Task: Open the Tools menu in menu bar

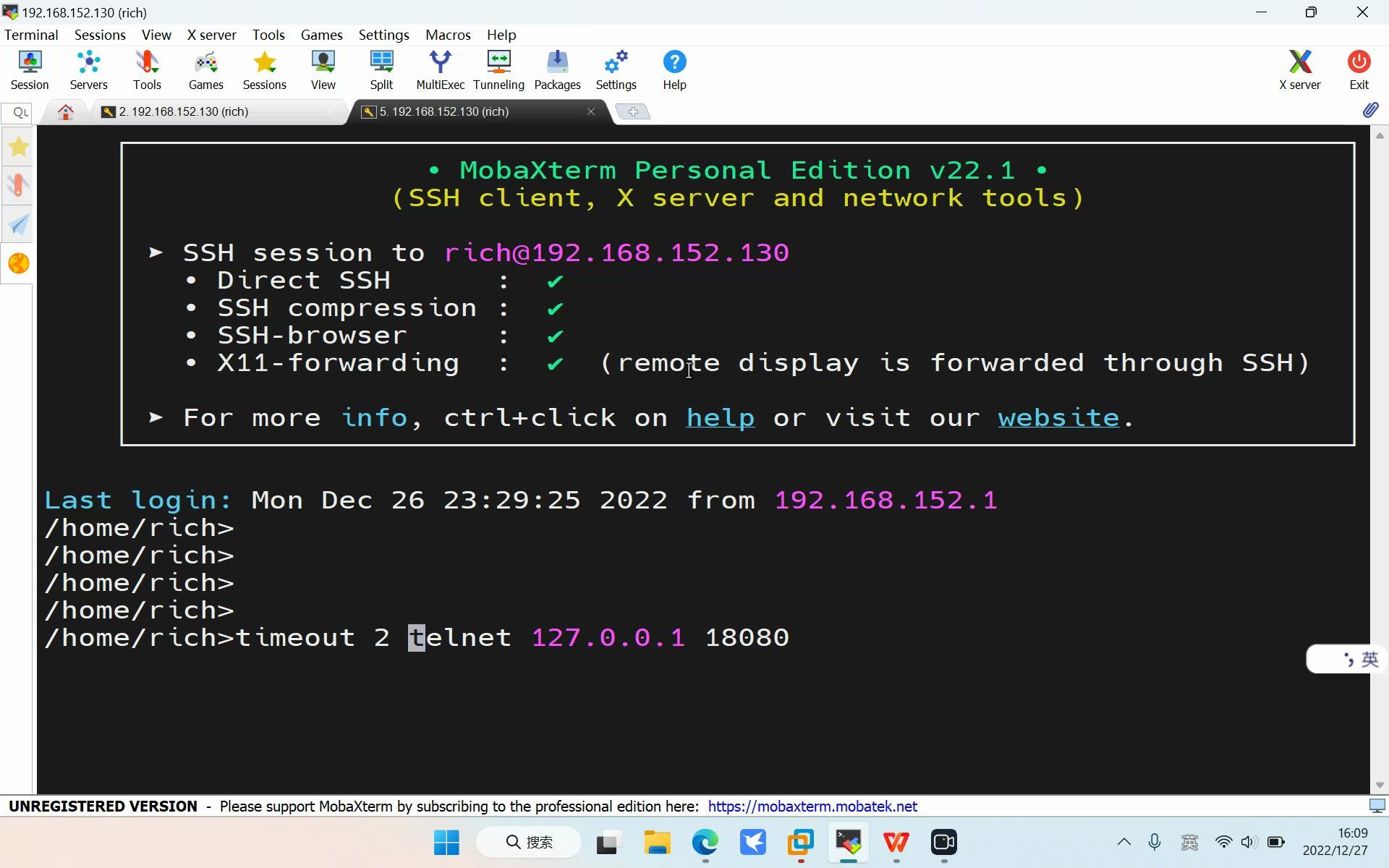Action: tap(268, 35)
